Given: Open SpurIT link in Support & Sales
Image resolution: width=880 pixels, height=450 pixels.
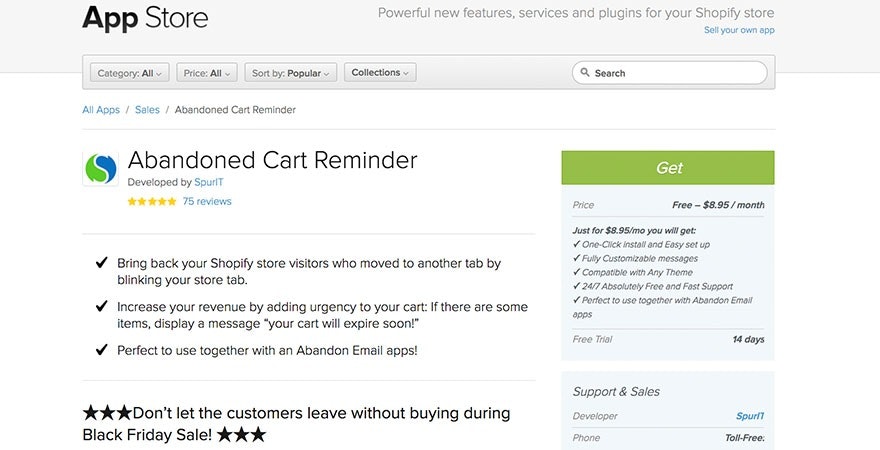Looking at the screenshot, I should (x=750, y=416).
